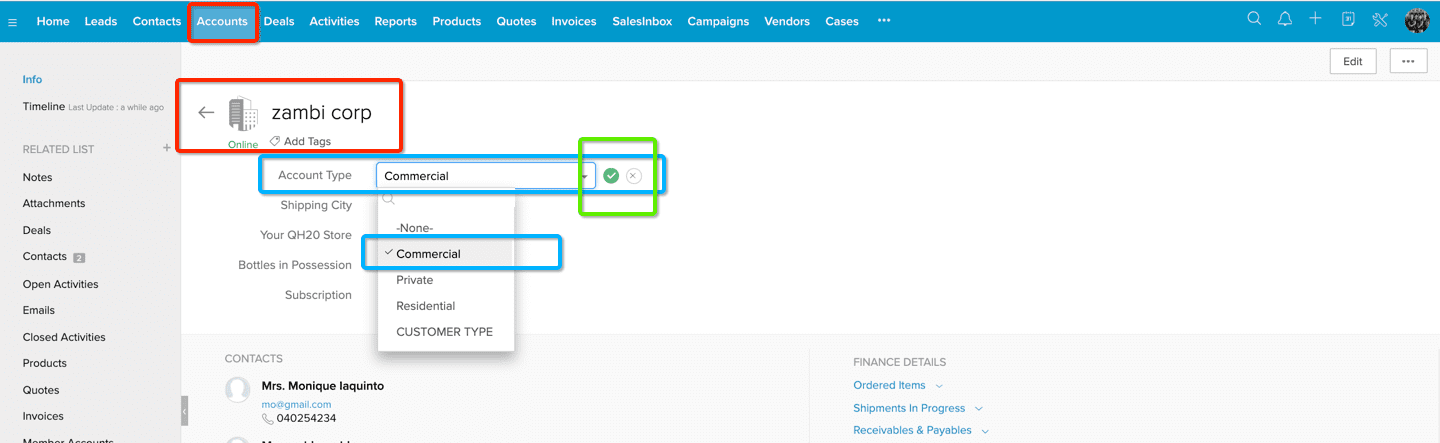The image size is (1440, 443).
Task: Open Quotes tab in navbar
Action: click(516, 21)
